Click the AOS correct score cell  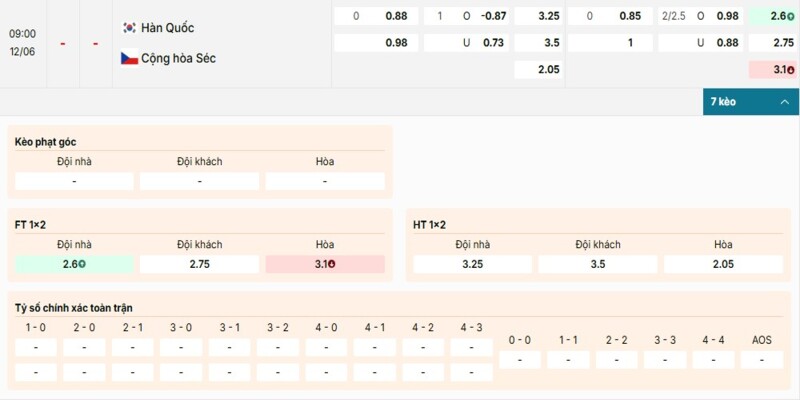point(762,360)
